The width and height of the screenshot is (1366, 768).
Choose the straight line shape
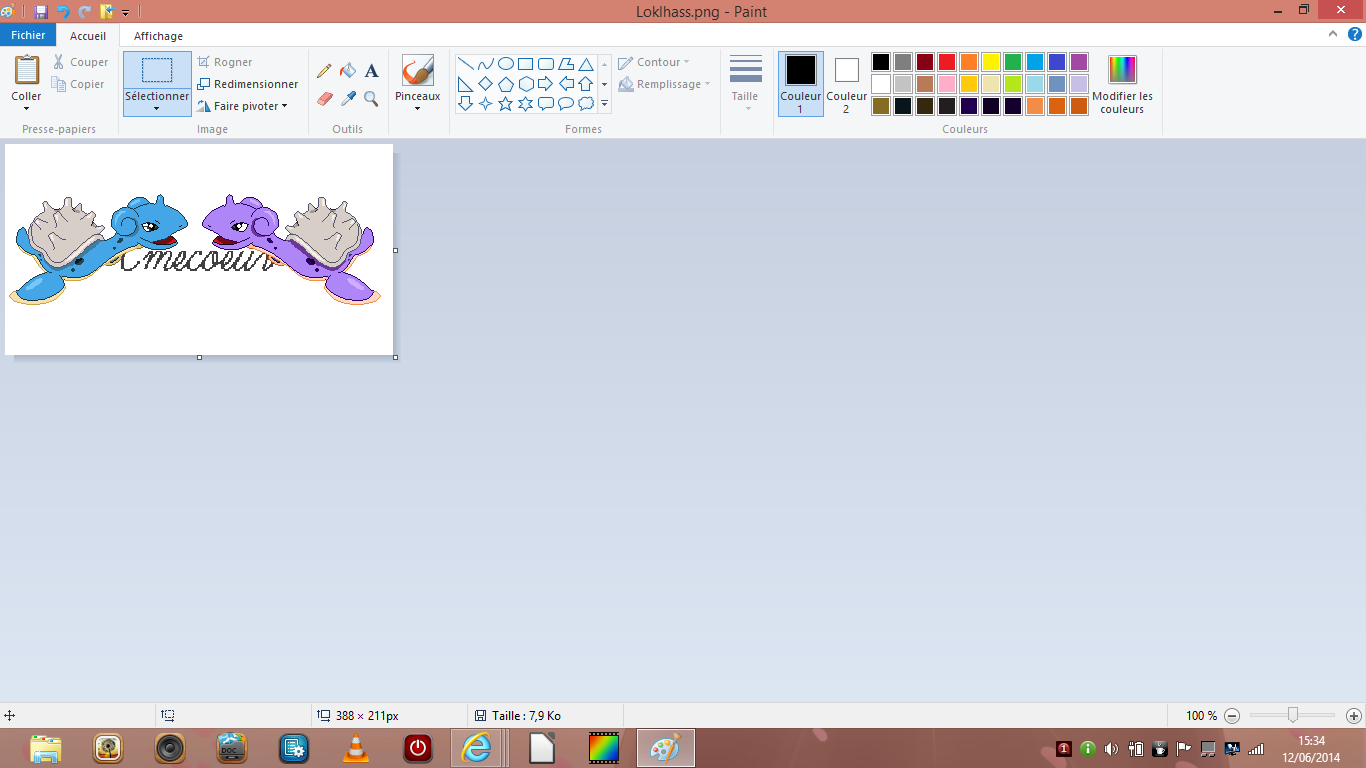pos(466,64)
